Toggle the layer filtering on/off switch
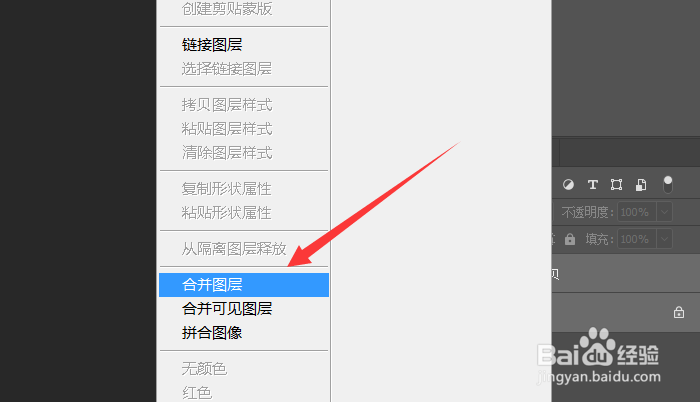This screenshot has height=402, width=700. (668, 184)
